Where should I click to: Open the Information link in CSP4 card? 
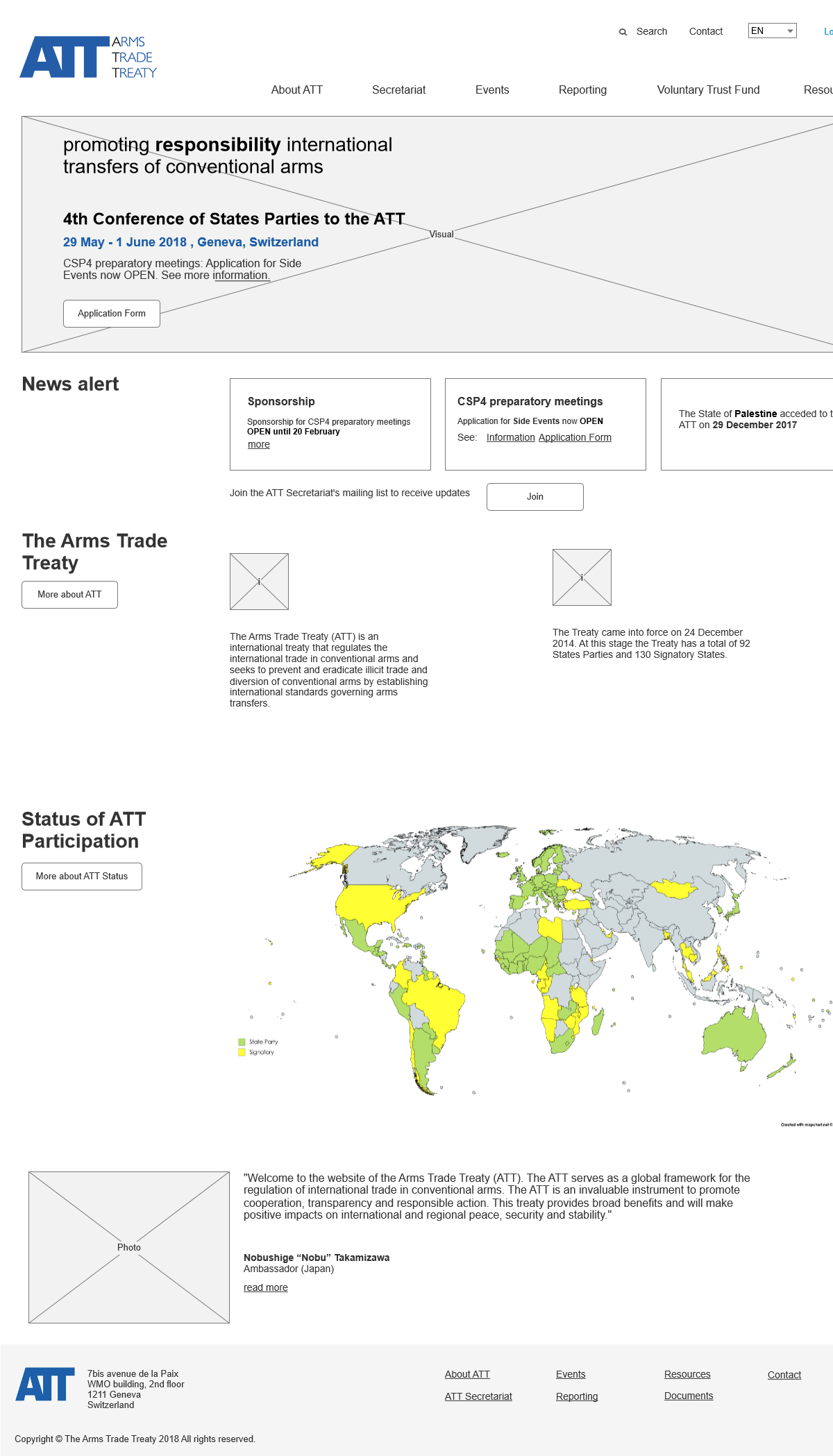click(x=511, y=437)
